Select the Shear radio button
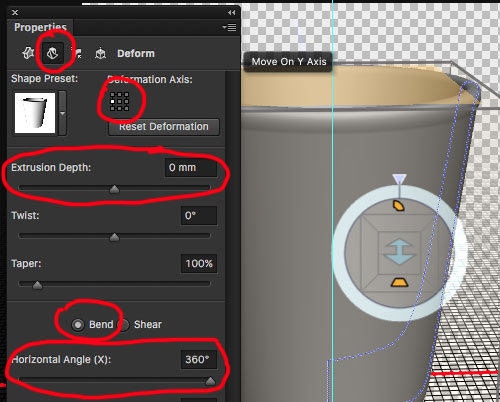This screenshot has width=500, height=402. point(124,325)
